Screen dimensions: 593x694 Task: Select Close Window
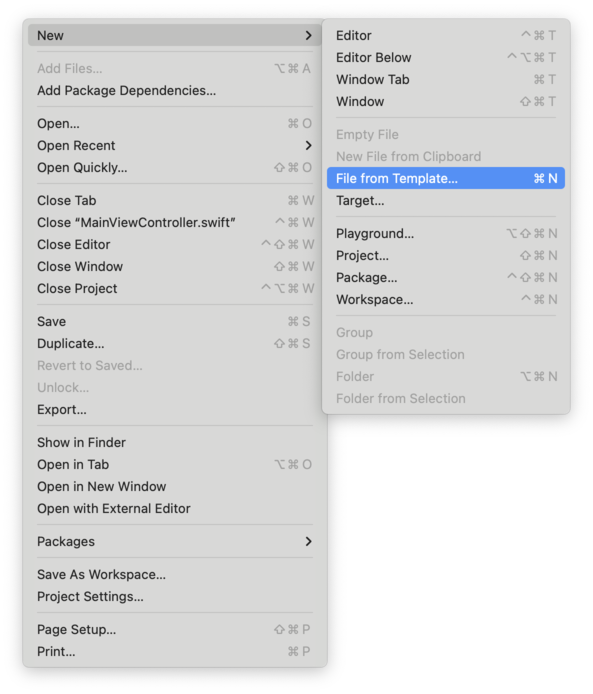(175, 266)
